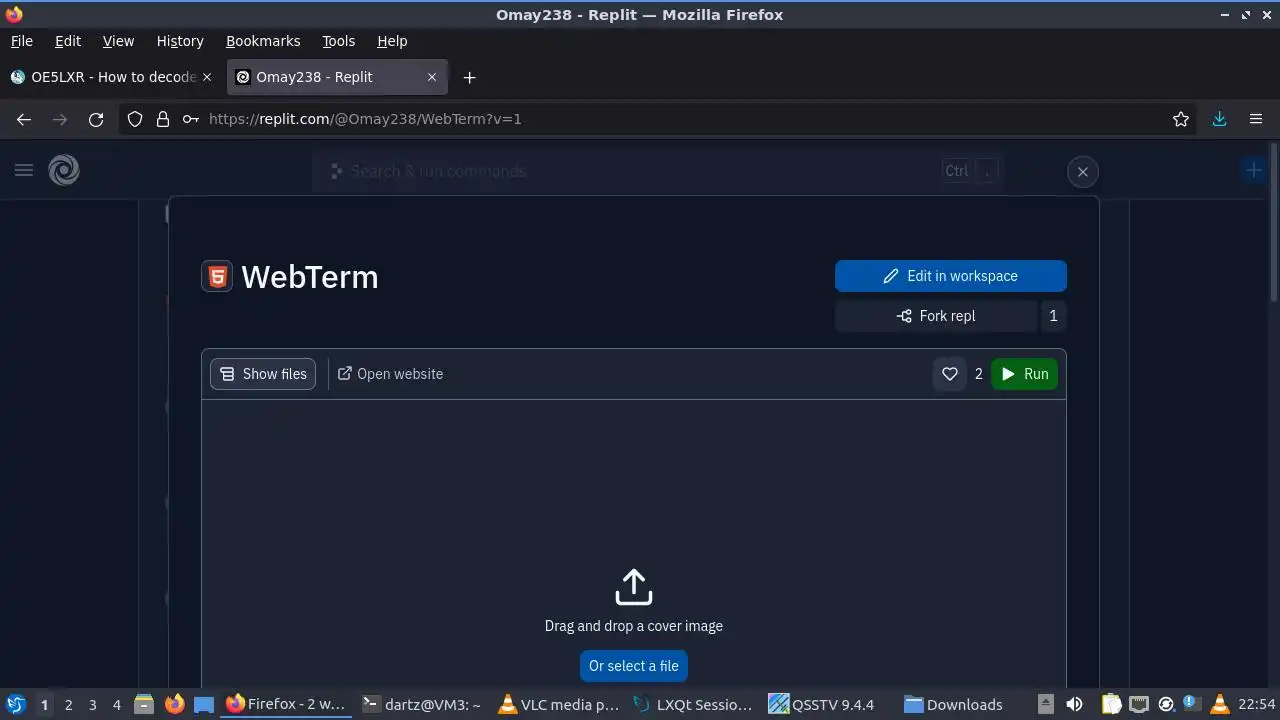Toggle Show files
The image size is (1280, 720).
(263, 374)
